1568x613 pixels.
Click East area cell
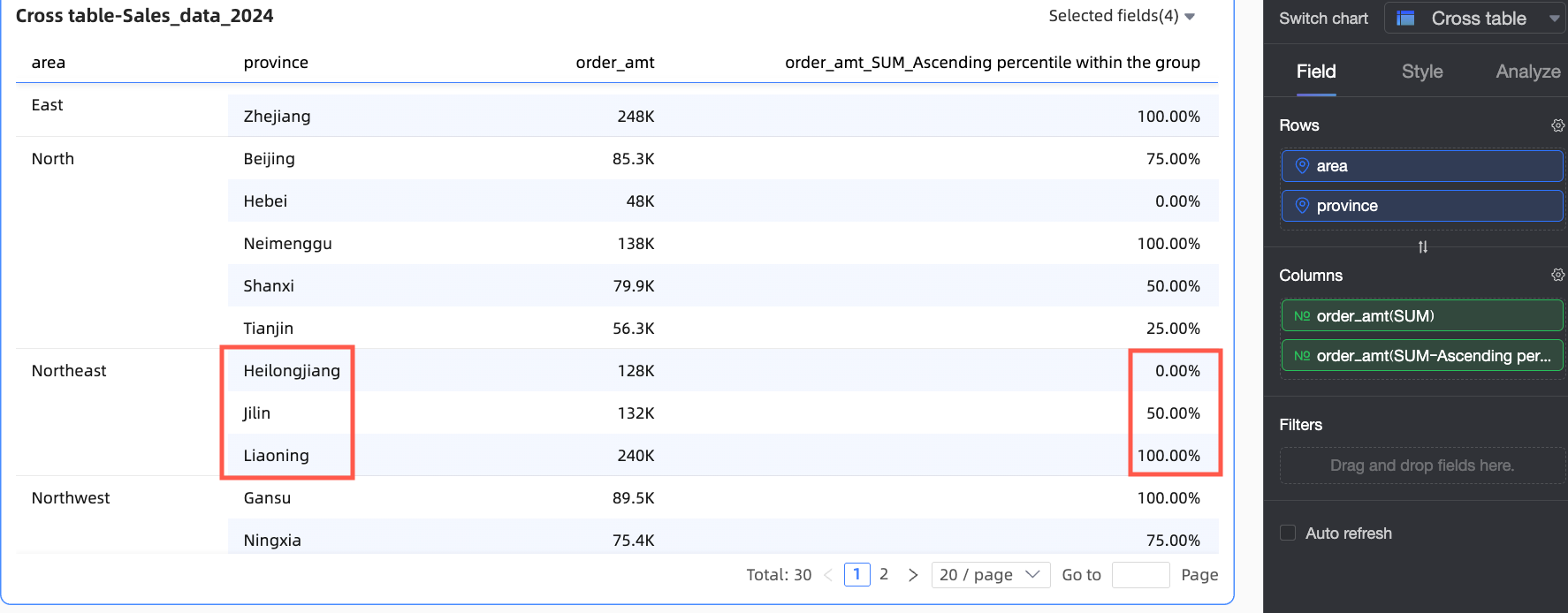pos(48,105)
